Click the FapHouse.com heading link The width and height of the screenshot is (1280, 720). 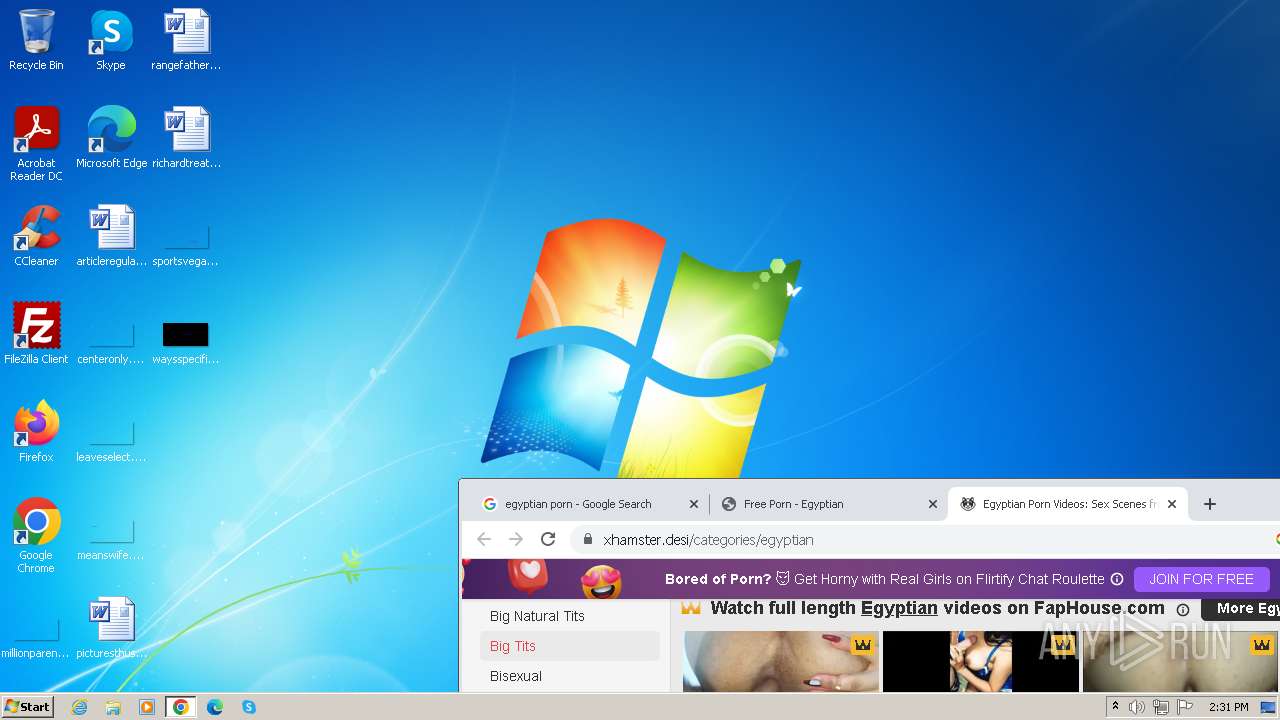click(x=937, y=608)
